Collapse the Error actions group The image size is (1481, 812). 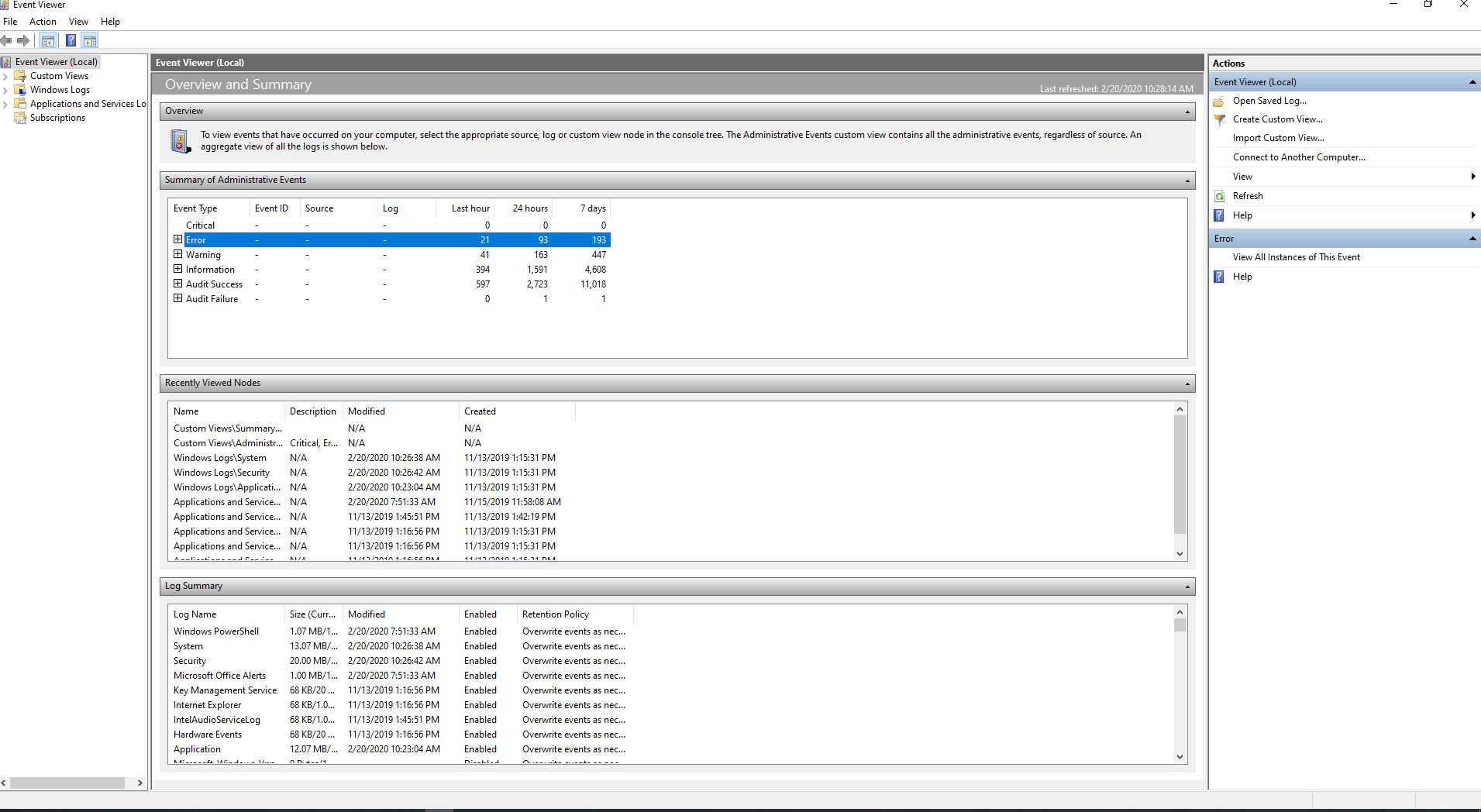click(1472, 239)
